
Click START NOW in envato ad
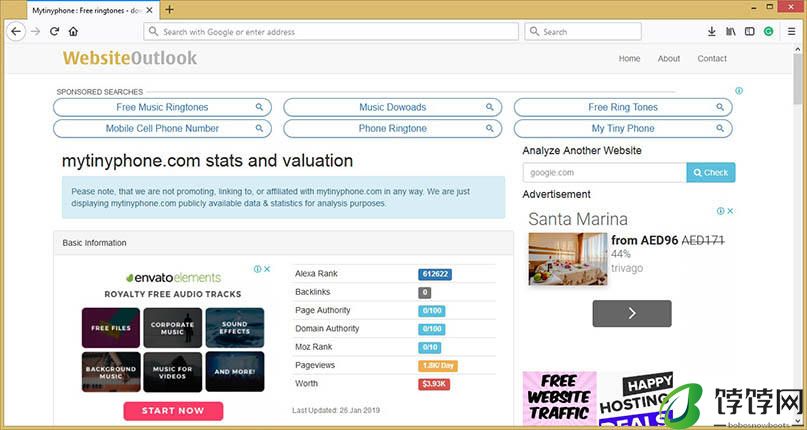coord(173,411)
